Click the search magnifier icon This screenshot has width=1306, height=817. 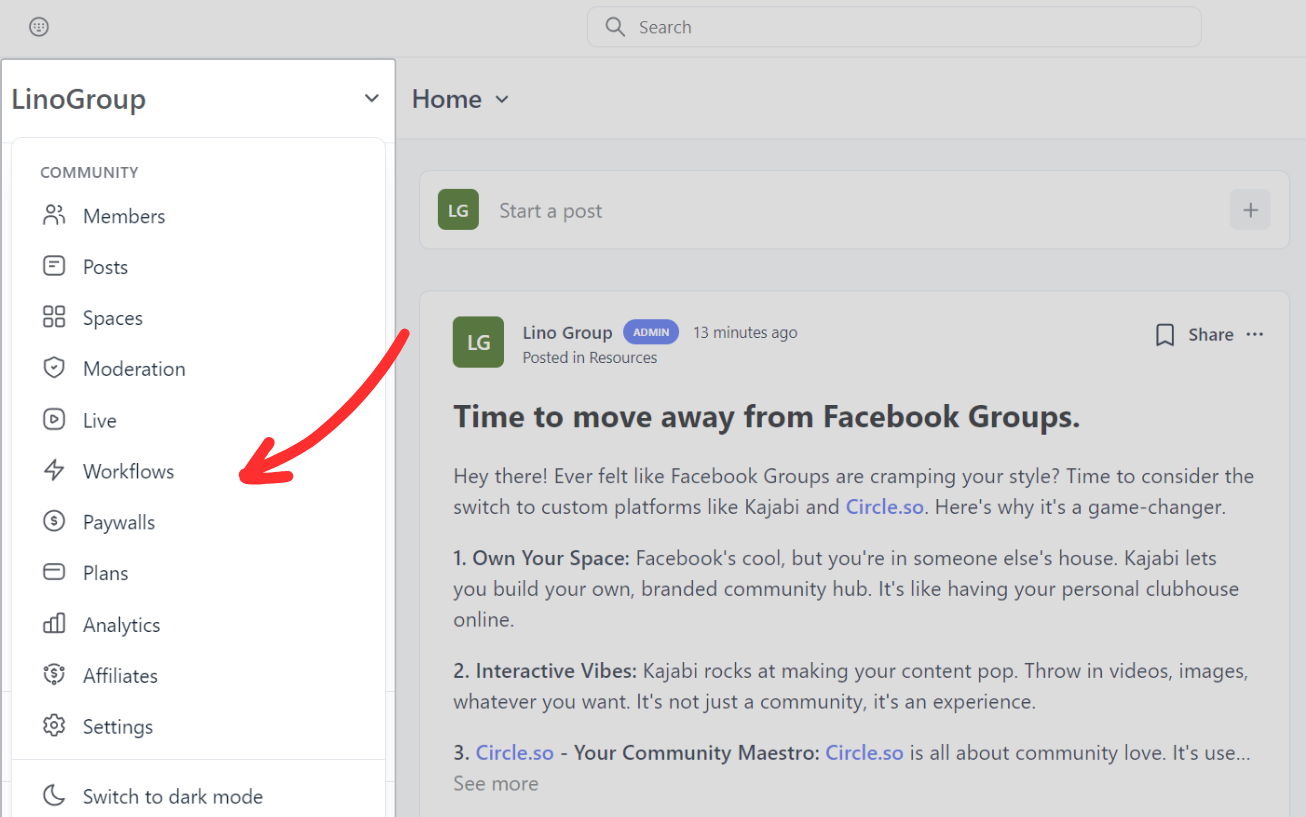tap(615, 27)
